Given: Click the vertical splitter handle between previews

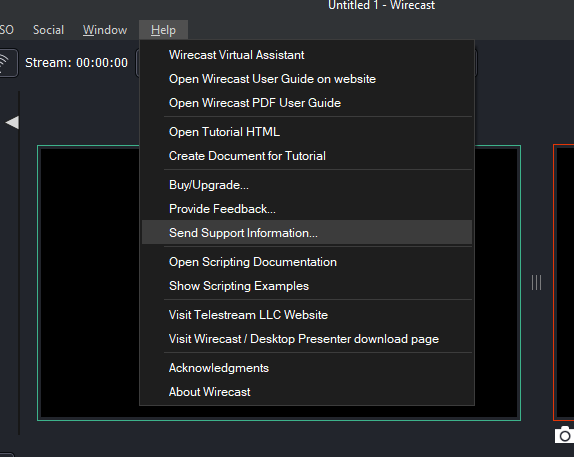Looking at the screenshot, I should click(536, 283).
